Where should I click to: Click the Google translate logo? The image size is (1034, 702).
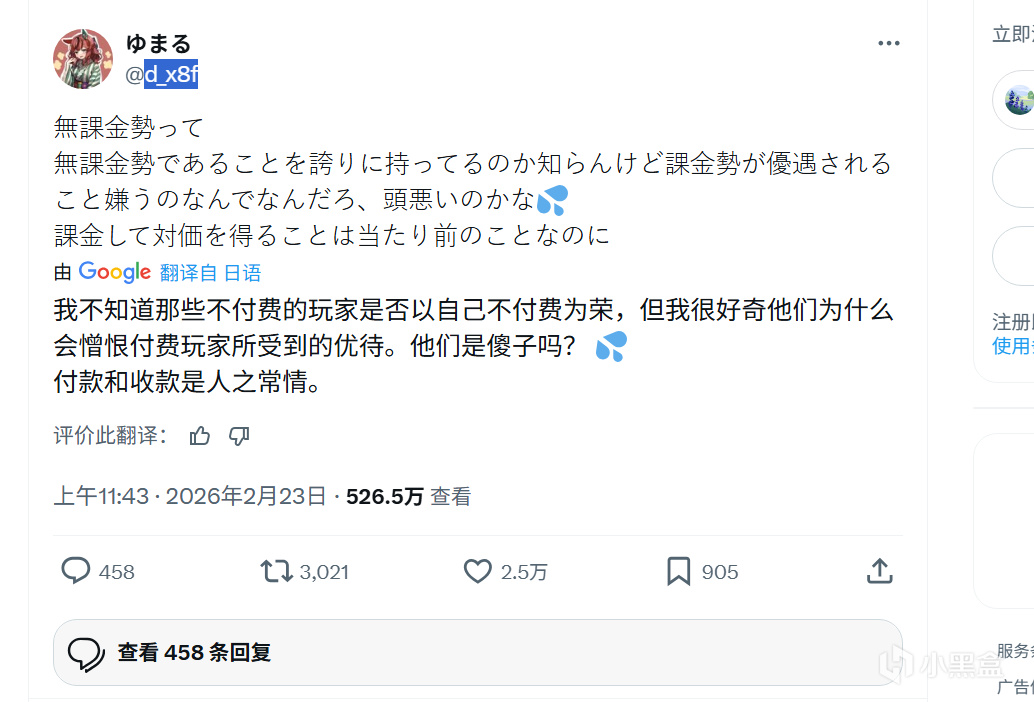coord(115,272)
